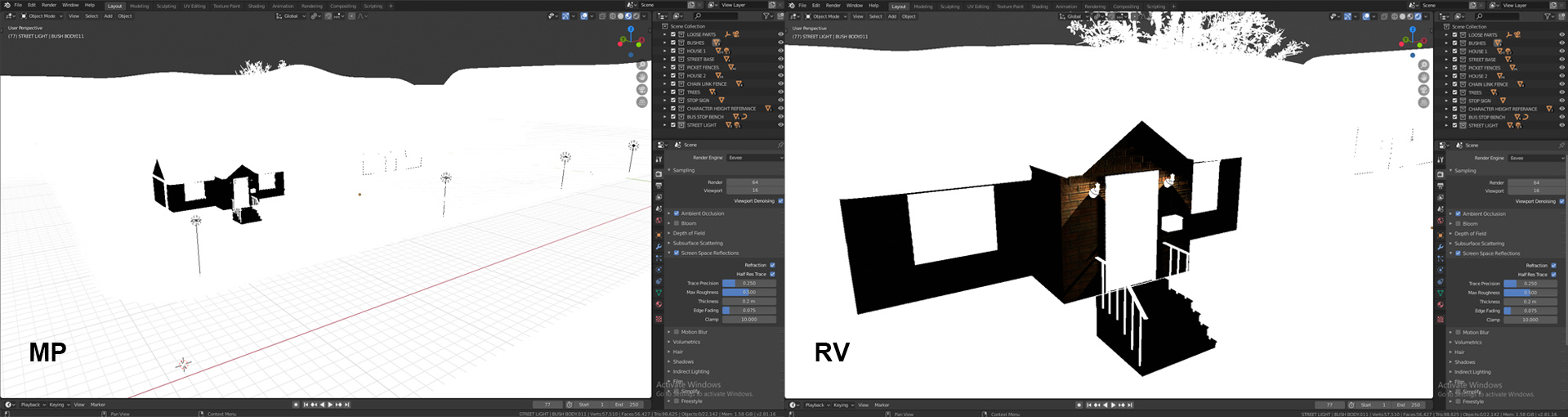The image size is (1568, 417).
Task: Open the Texture checker tab in the MP properties editor
Action: pyautogui.click(x=659, y=319)
